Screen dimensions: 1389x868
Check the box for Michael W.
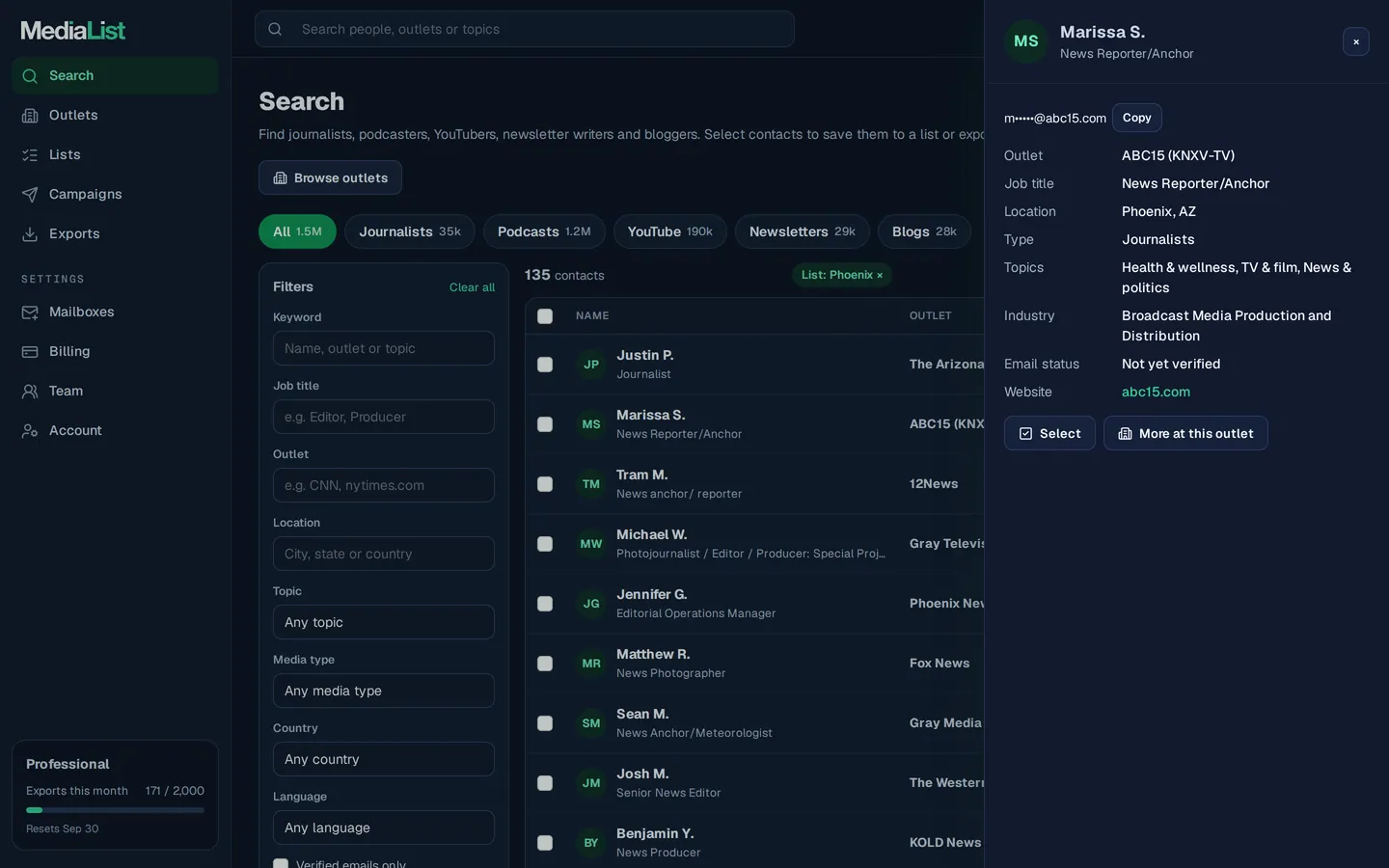pos(545,544)
